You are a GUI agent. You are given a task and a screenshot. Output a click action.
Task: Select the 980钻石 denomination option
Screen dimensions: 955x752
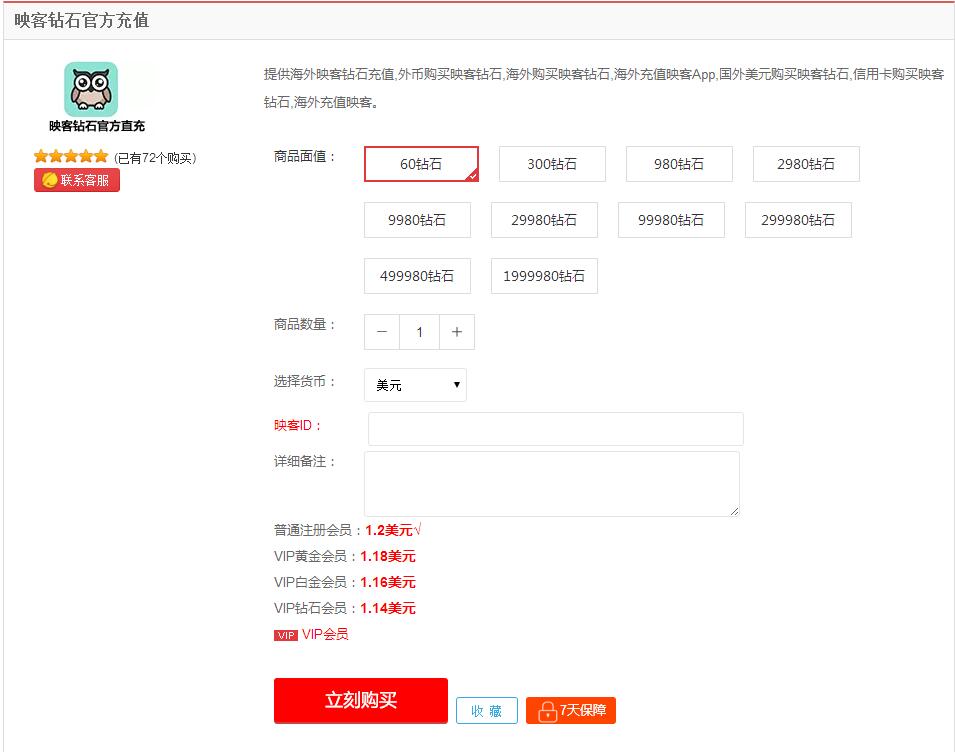[x=679, y=164]
